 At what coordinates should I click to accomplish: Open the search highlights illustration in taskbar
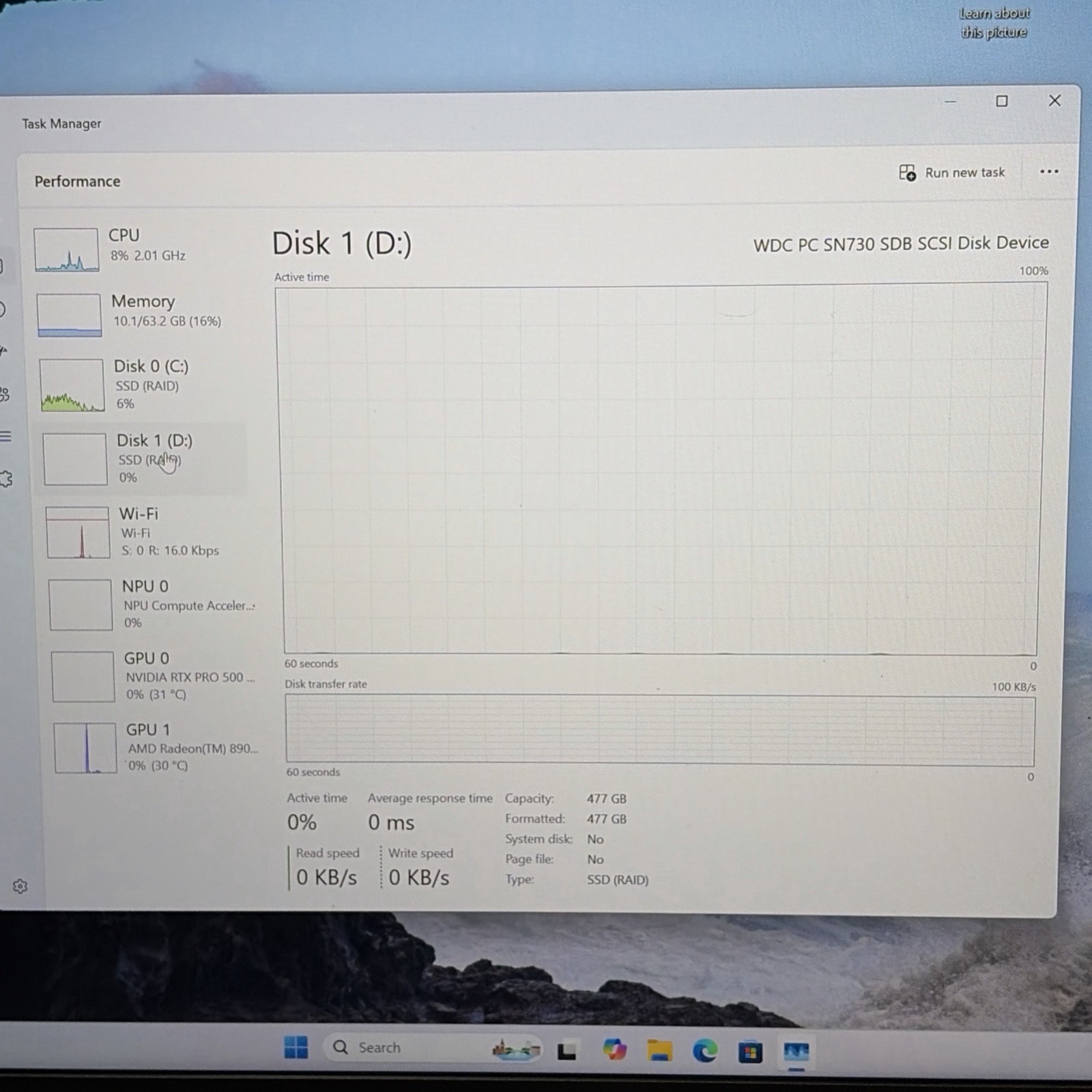[x=516, y=1049]
